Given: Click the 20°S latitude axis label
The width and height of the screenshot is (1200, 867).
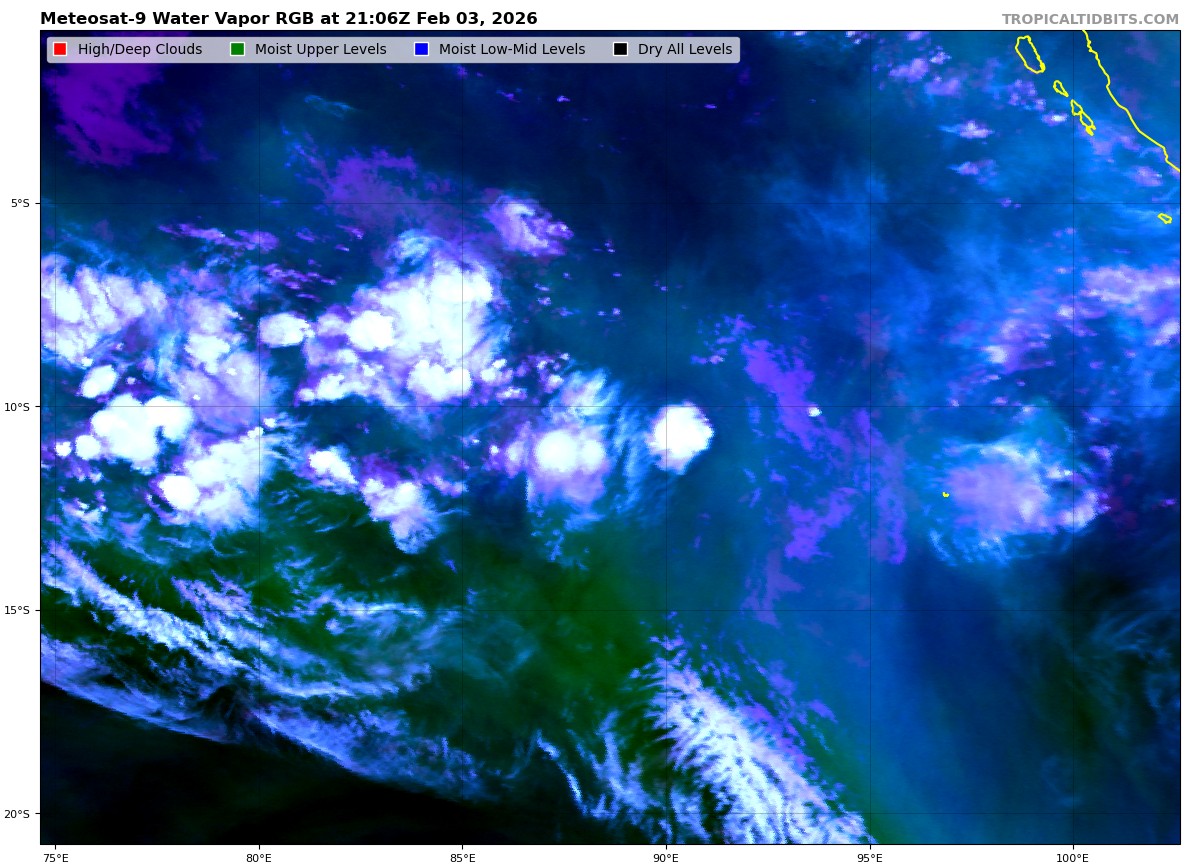Looking at the screenshot, I should [x=18, y=814].
